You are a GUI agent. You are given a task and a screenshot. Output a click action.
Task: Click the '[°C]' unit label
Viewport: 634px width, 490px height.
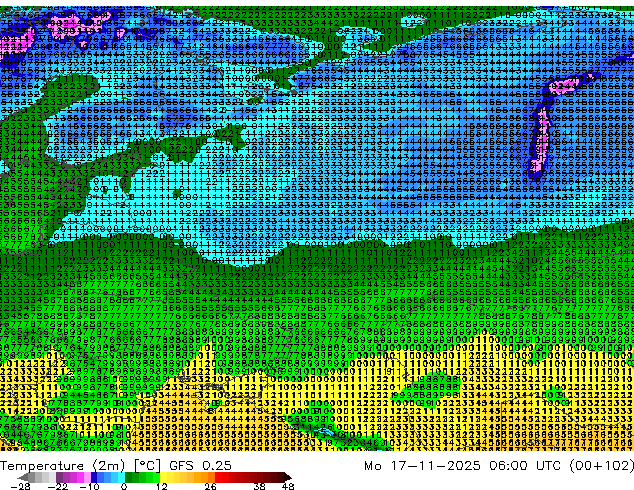tap(148, 466)
